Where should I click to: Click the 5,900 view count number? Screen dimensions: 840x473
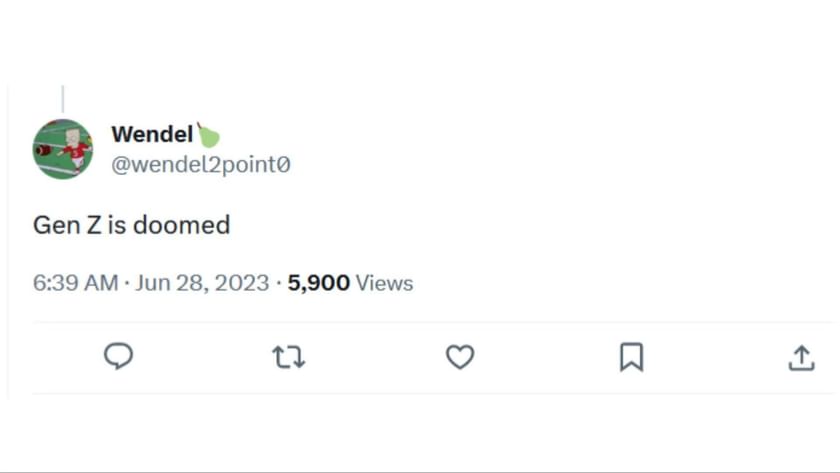318,283
